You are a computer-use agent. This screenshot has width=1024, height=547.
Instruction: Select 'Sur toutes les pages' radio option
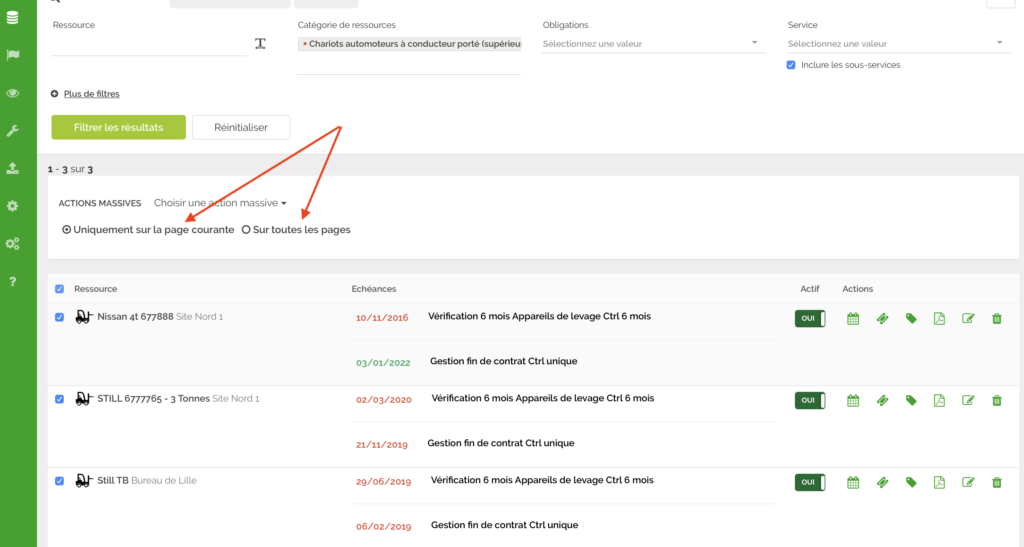247,230
